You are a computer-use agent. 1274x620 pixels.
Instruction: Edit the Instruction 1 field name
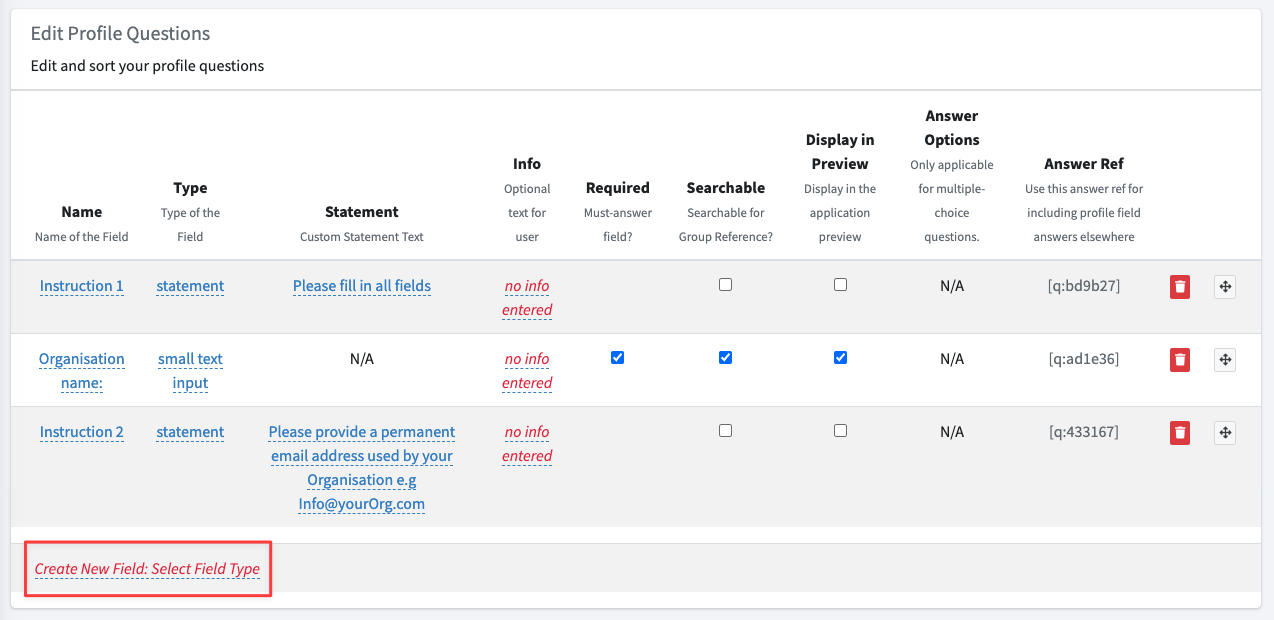coord(82,286)
